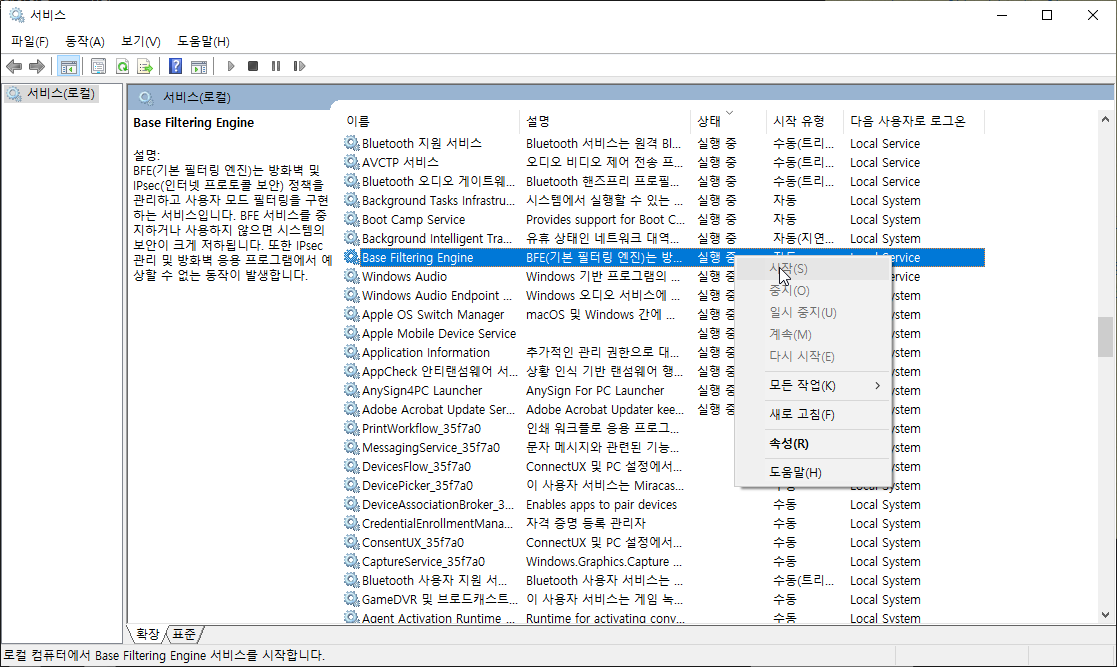1117x667 pixels.
Task: Switch to the 표준 tab
Action: click(x=184, y=634)
